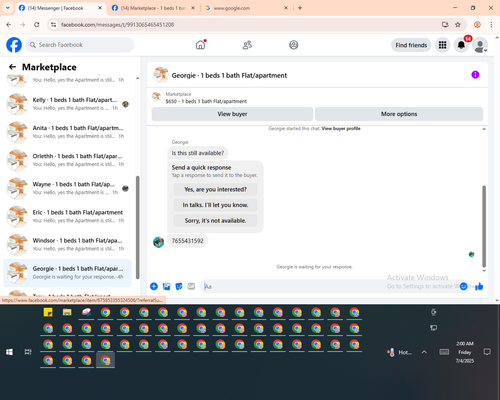The width and height of the screenshot is (500, 400).
Task: Switch to the Marketplace - 1 beds tab
Action: [153, 8]
